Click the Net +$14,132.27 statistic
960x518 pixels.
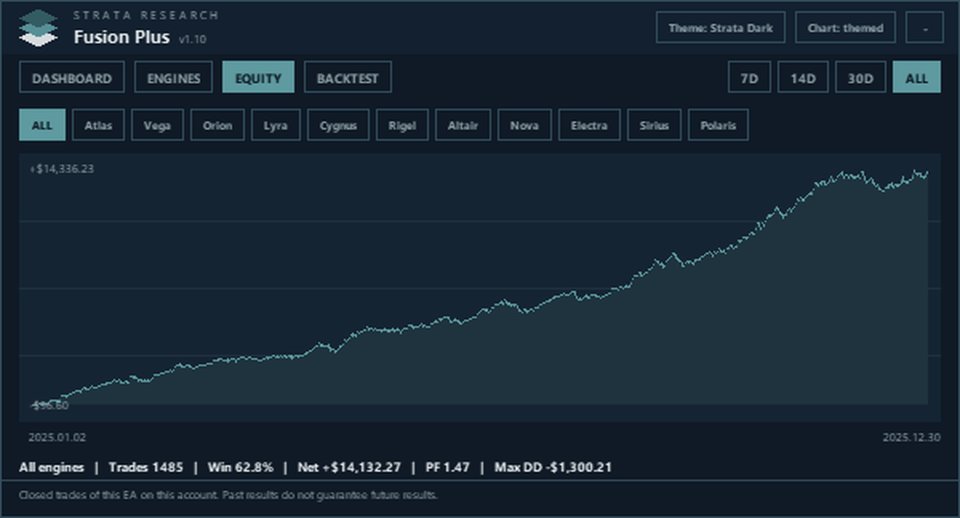[x=349, y=467]
